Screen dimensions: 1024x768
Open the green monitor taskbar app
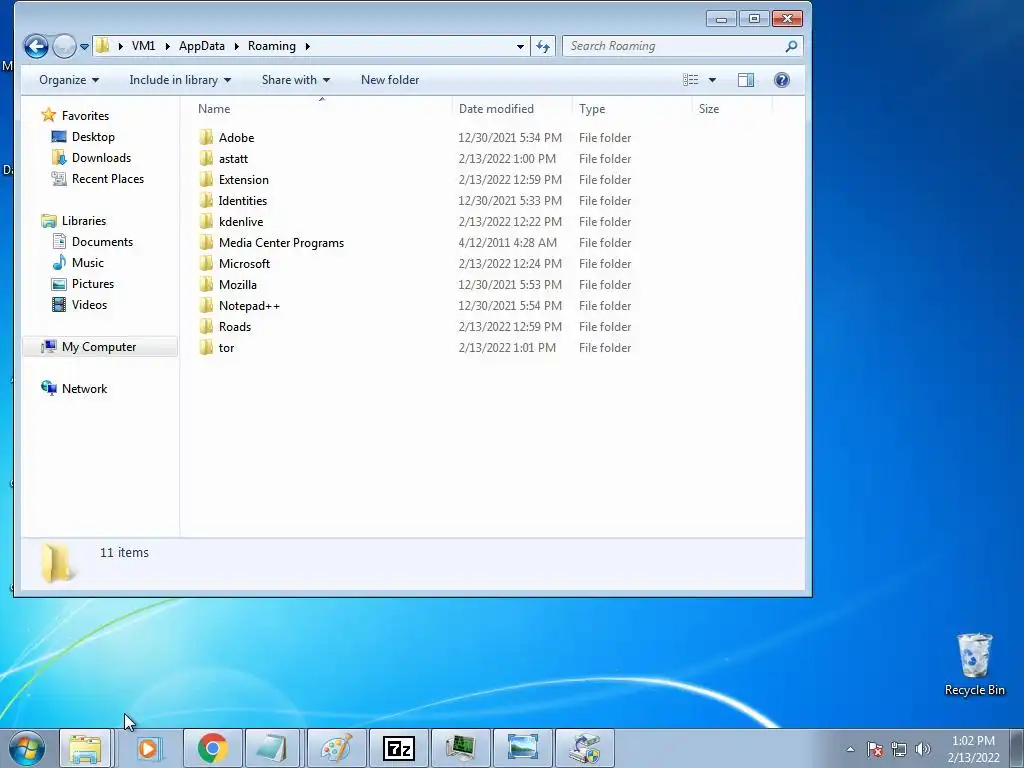(x=460, y=748)
